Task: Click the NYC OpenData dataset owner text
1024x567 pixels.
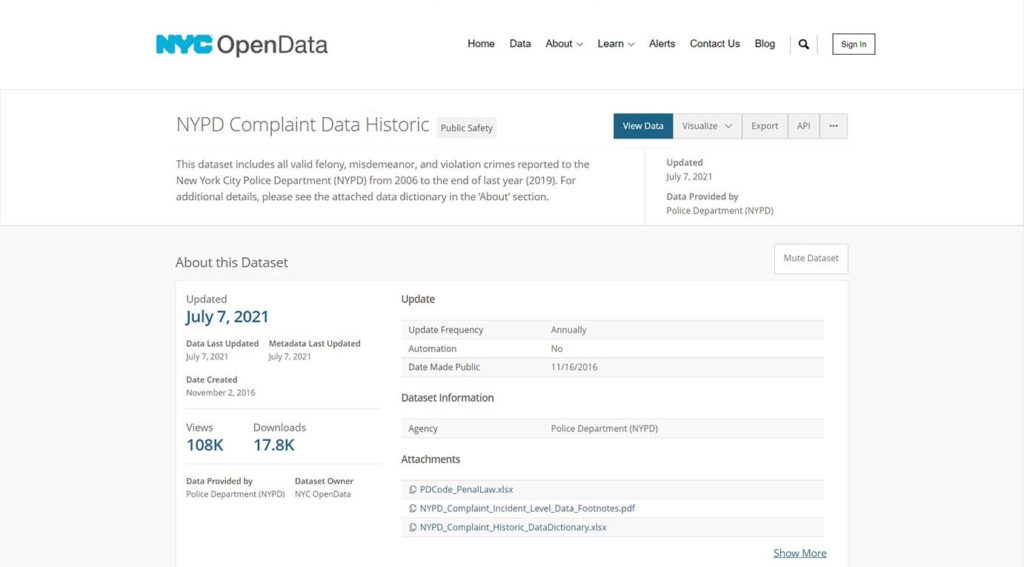Action: 323,494
